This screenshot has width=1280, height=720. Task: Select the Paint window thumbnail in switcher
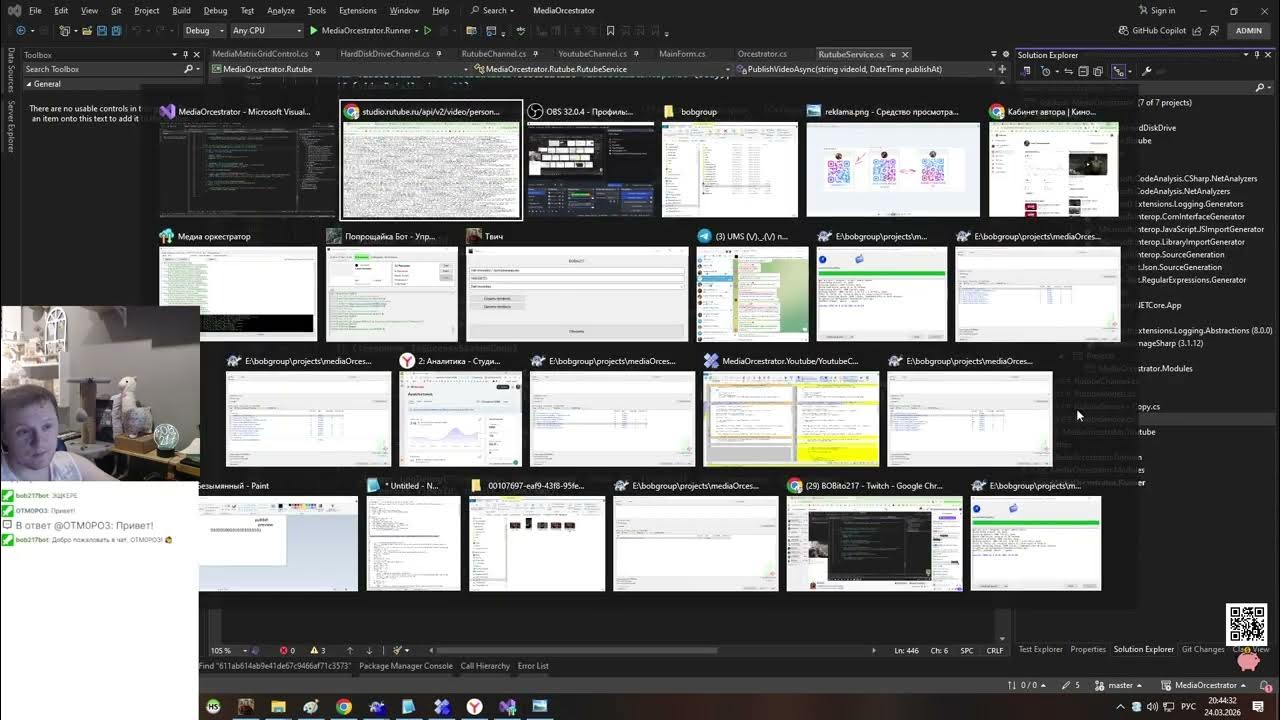tap(278, 537)
